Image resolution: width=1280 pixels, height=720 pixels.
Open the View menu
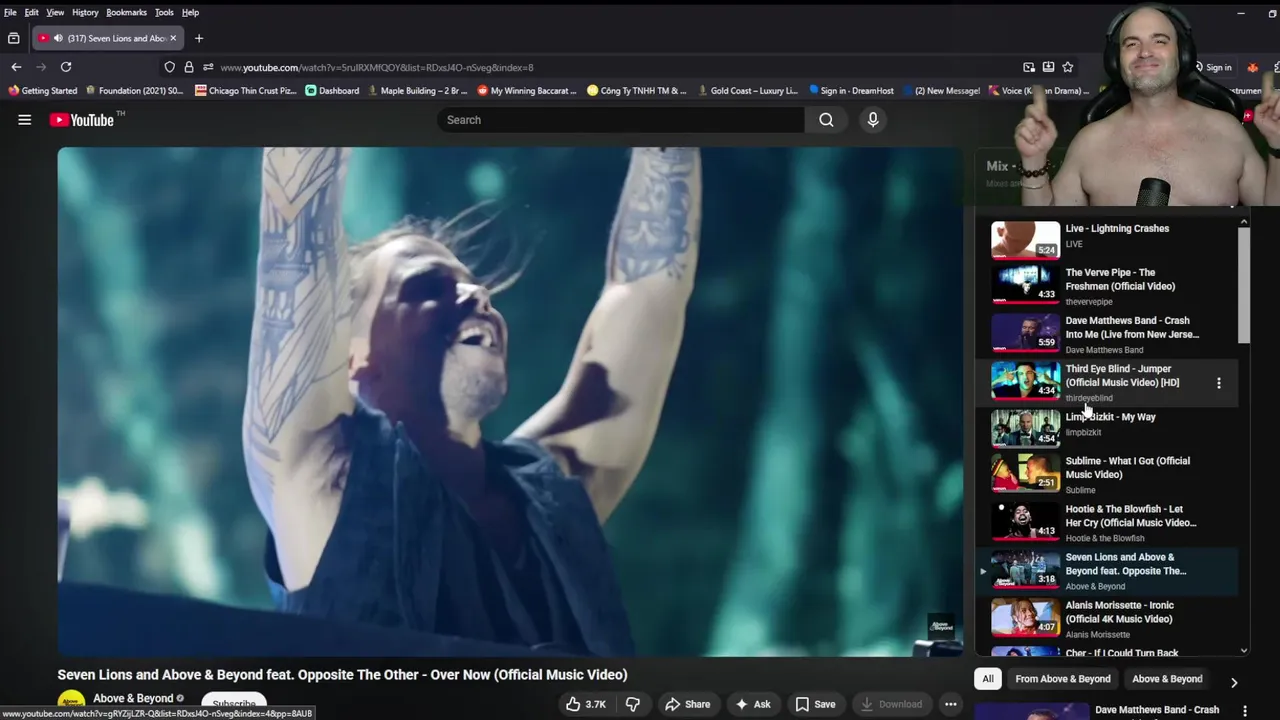pyautogui.click(x=55, y=12)
